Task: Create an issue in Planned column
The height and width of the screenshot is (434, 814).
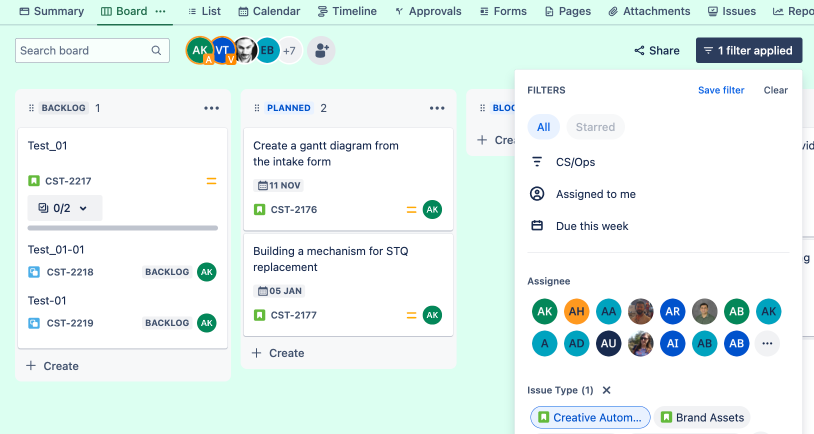Action: (x=278, y=353)
